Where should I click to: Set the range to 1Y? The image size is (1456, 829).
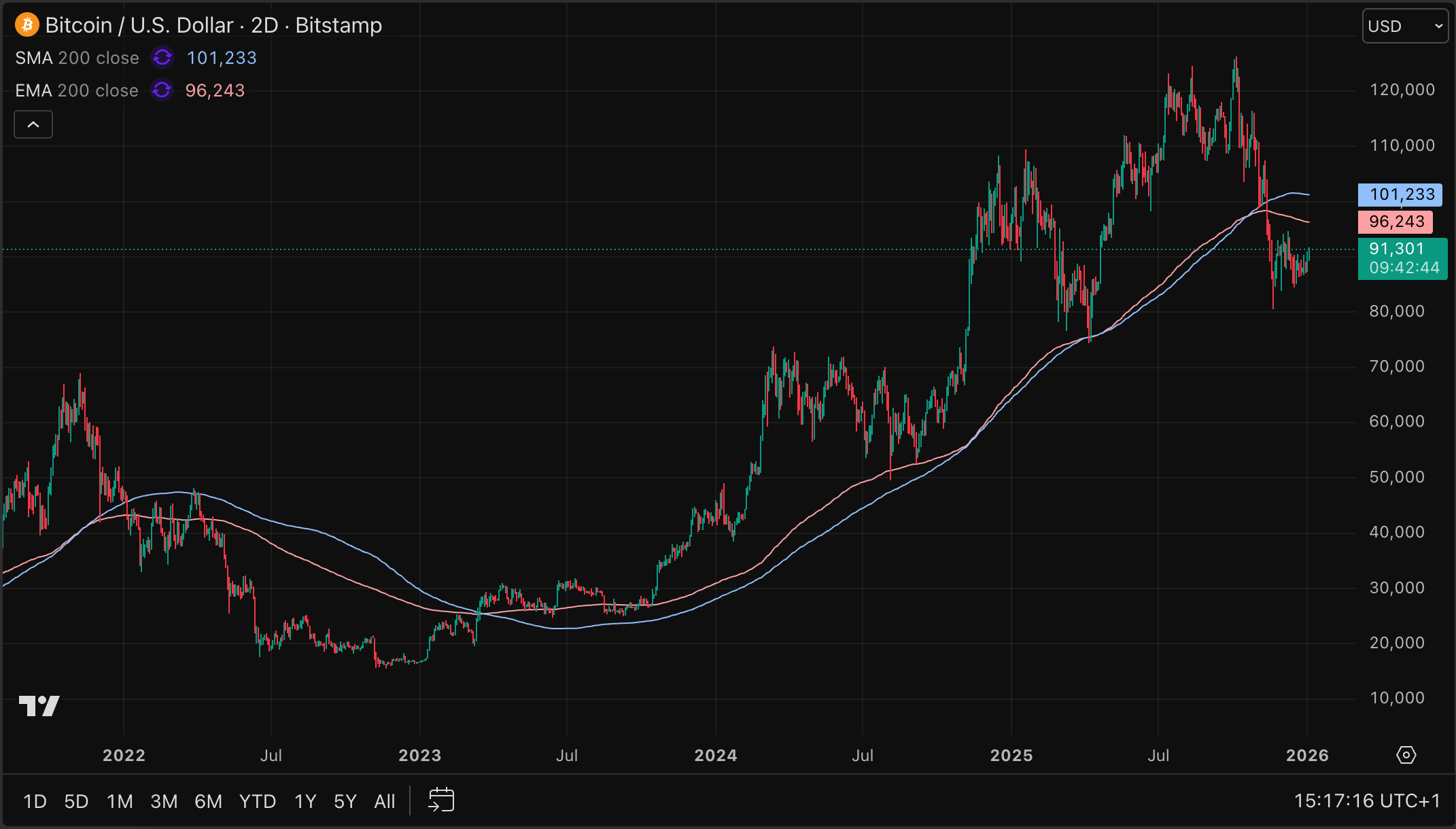point(305,802)
